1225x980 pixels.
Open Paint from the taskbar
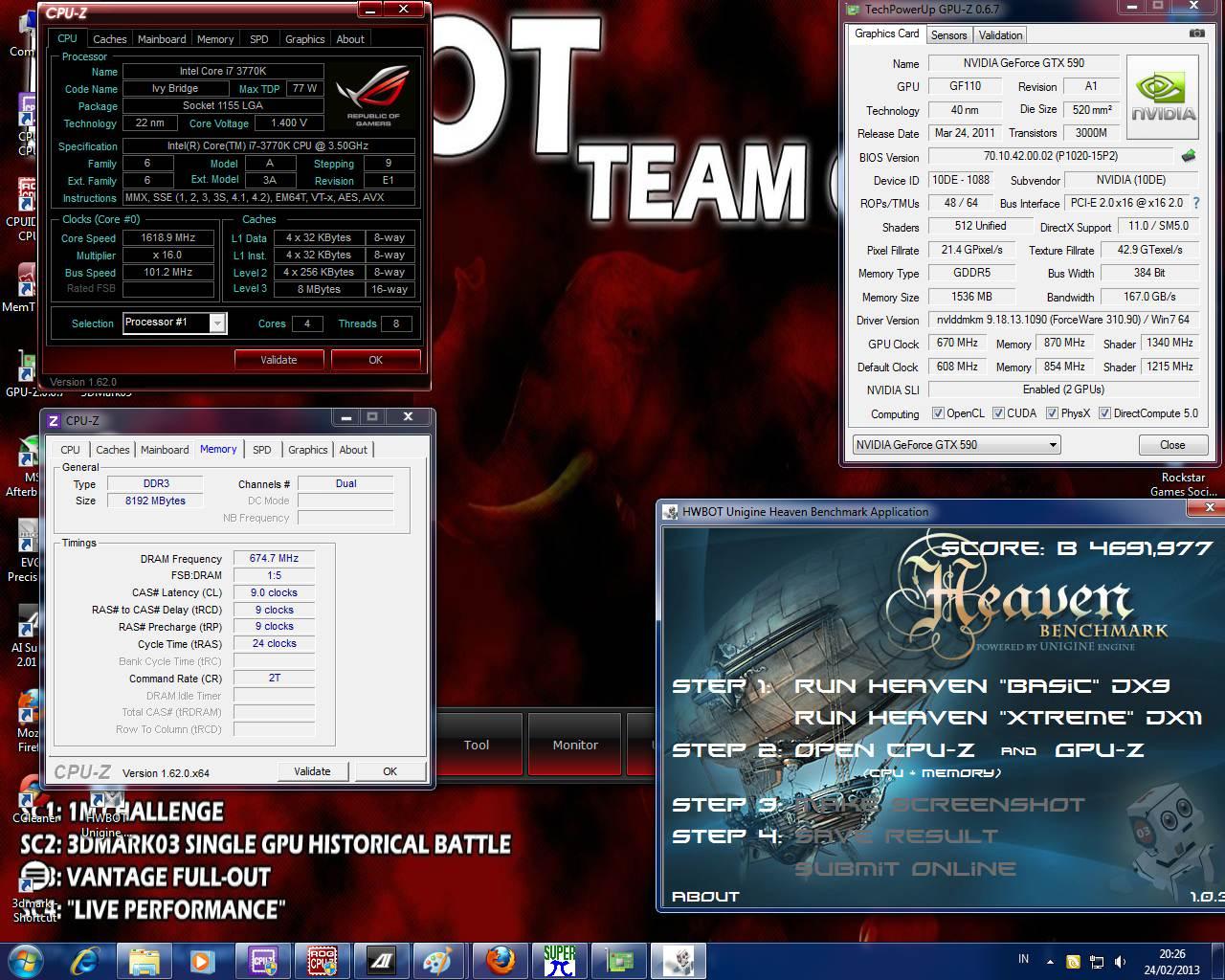[440, 960]
